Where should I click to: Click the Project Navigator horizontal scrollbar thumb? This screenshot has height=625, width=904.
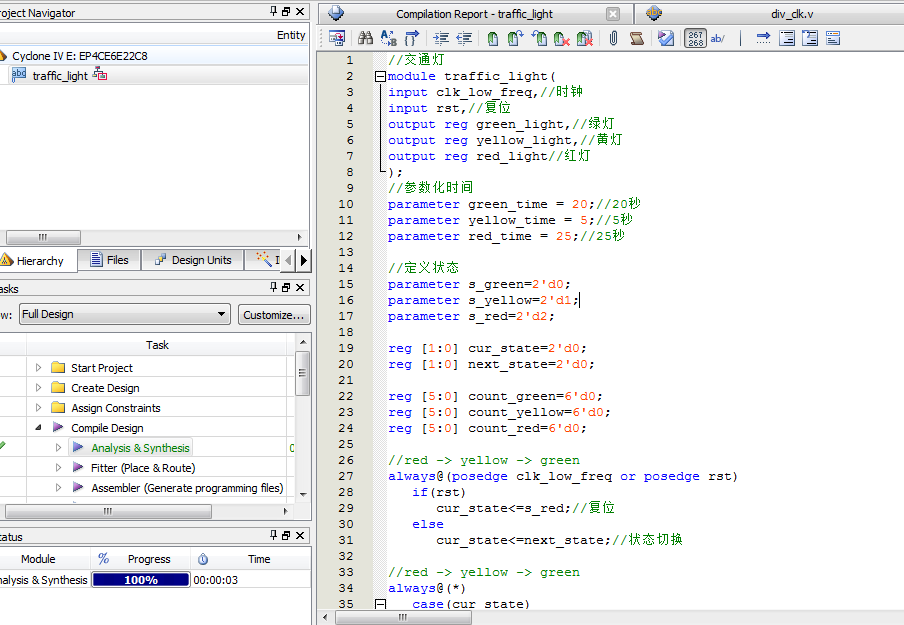[x=43, y=237]
